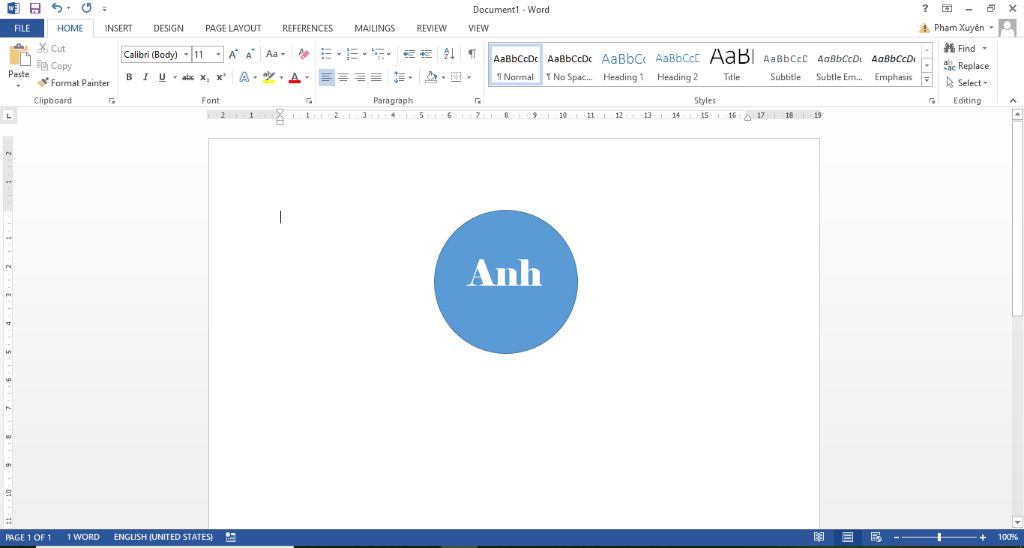Apply the red font color
This screenshot has width=1024, height=548.
click(x=295, y=77)
